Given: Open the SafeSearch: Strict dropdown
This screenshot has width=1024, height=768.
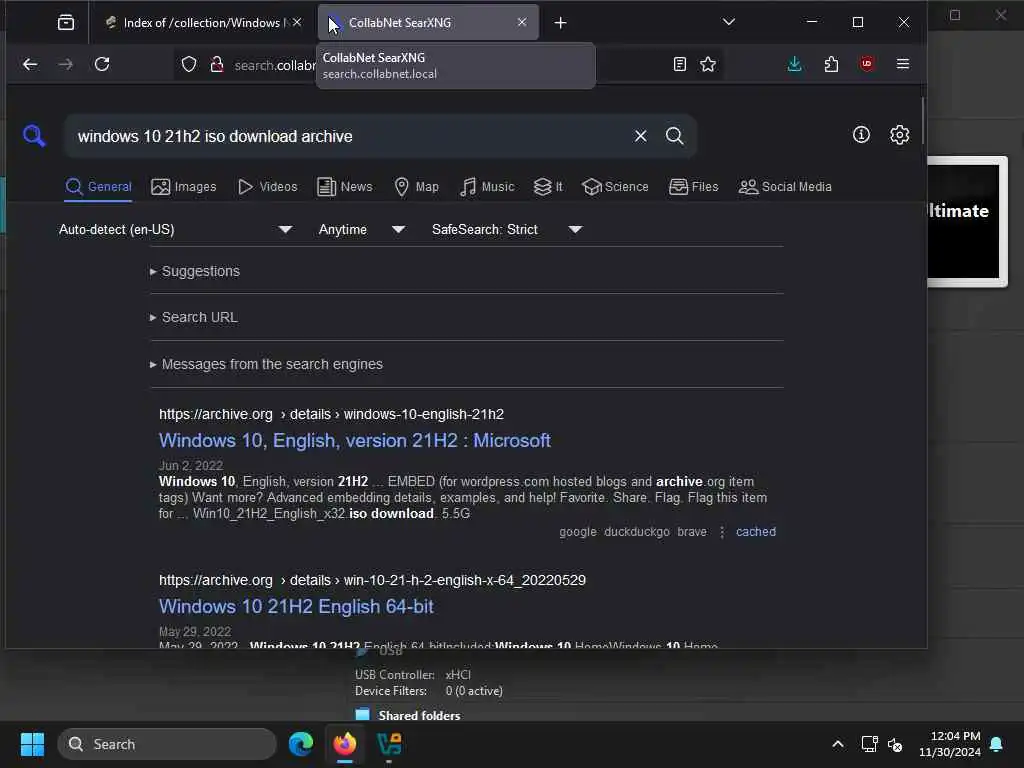Looking at the screenshot, I should [507, 229].
